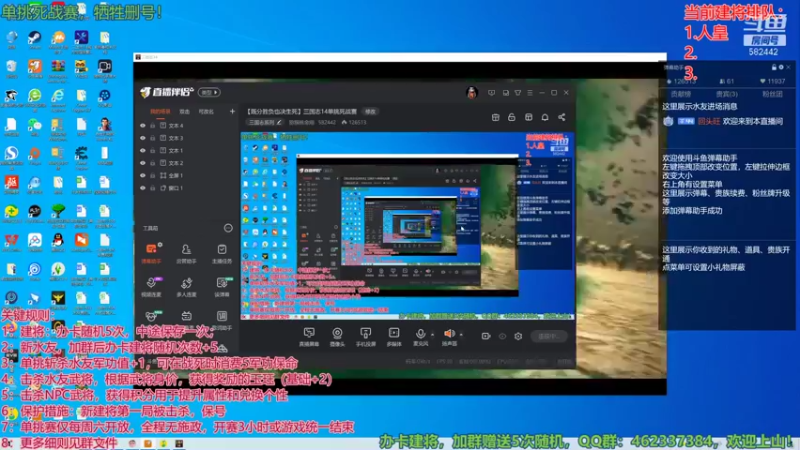Open the 主播任务 tool
This screenshot has height=450, width=800.
(x=222, y=253)
